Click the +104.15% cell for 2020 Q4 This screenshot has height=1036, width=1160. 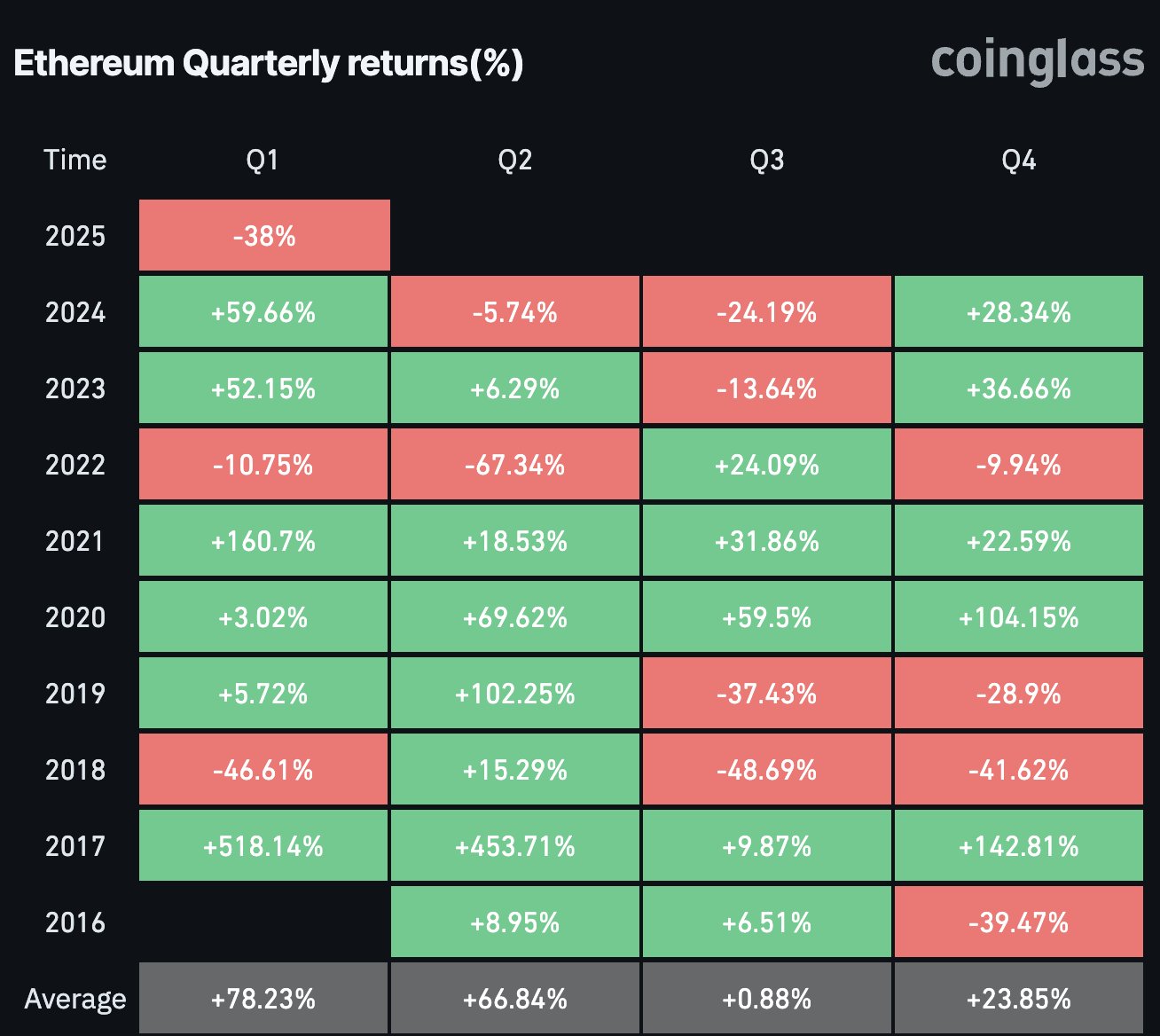click(1018, 617)
